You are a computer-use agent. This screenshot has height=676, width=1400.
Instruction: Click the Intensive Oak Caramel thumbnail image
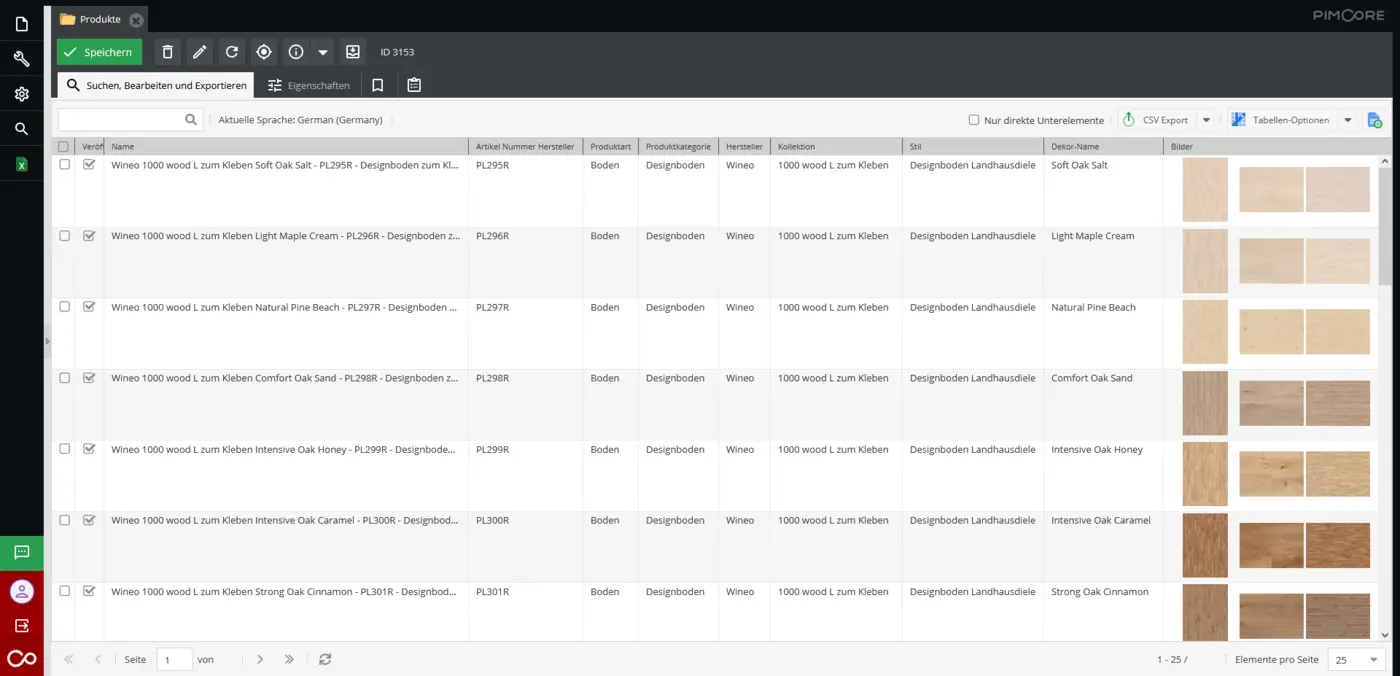click(1205, 545)
